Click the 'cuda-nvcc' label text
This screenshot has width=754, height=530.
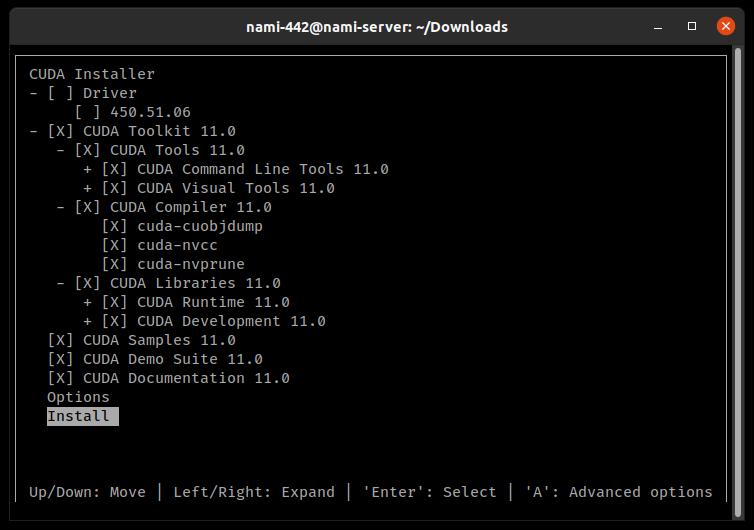[x=177, y=245]
